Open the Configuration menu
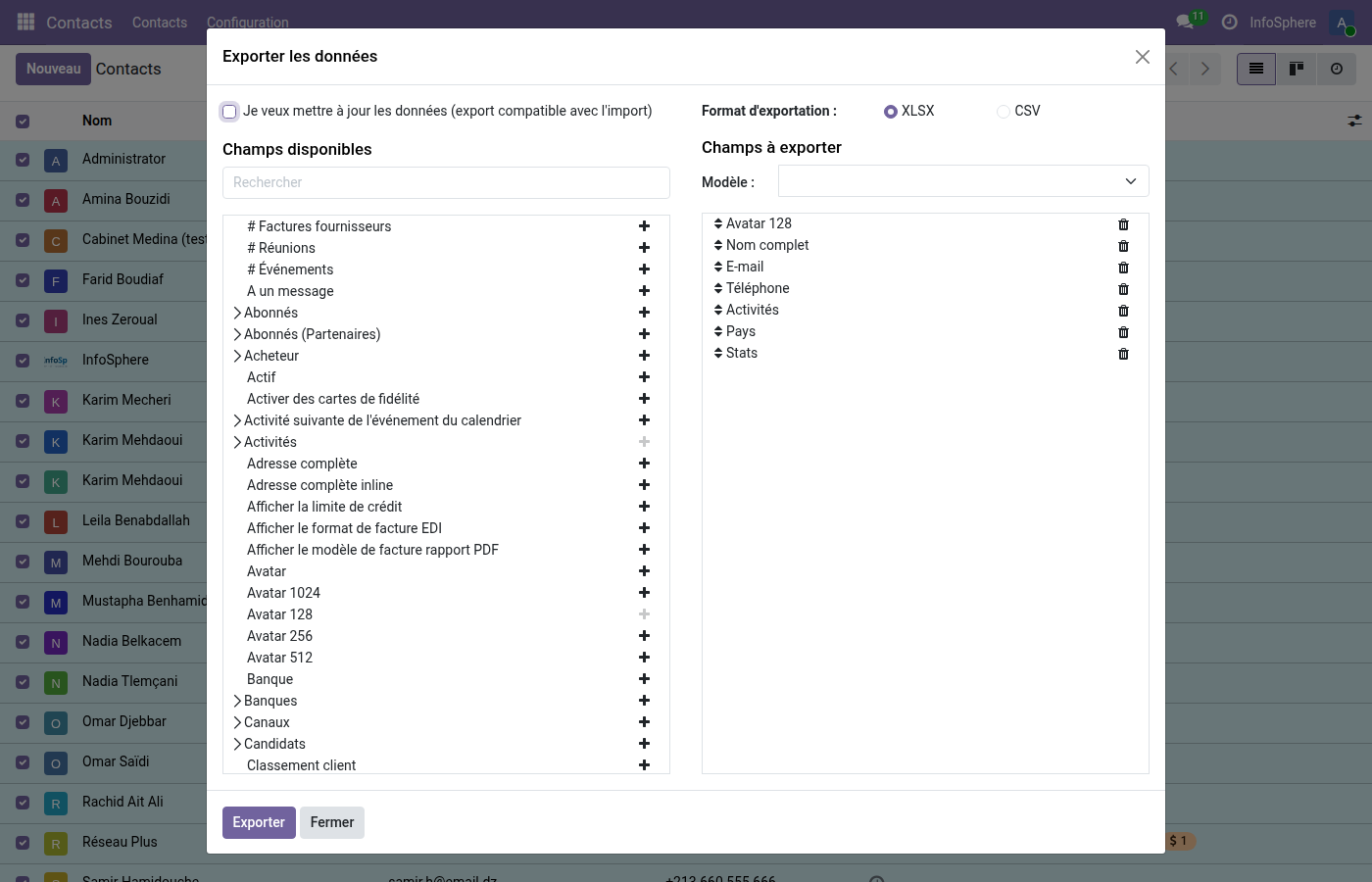The image size is (1372, 882). [247, 22]
